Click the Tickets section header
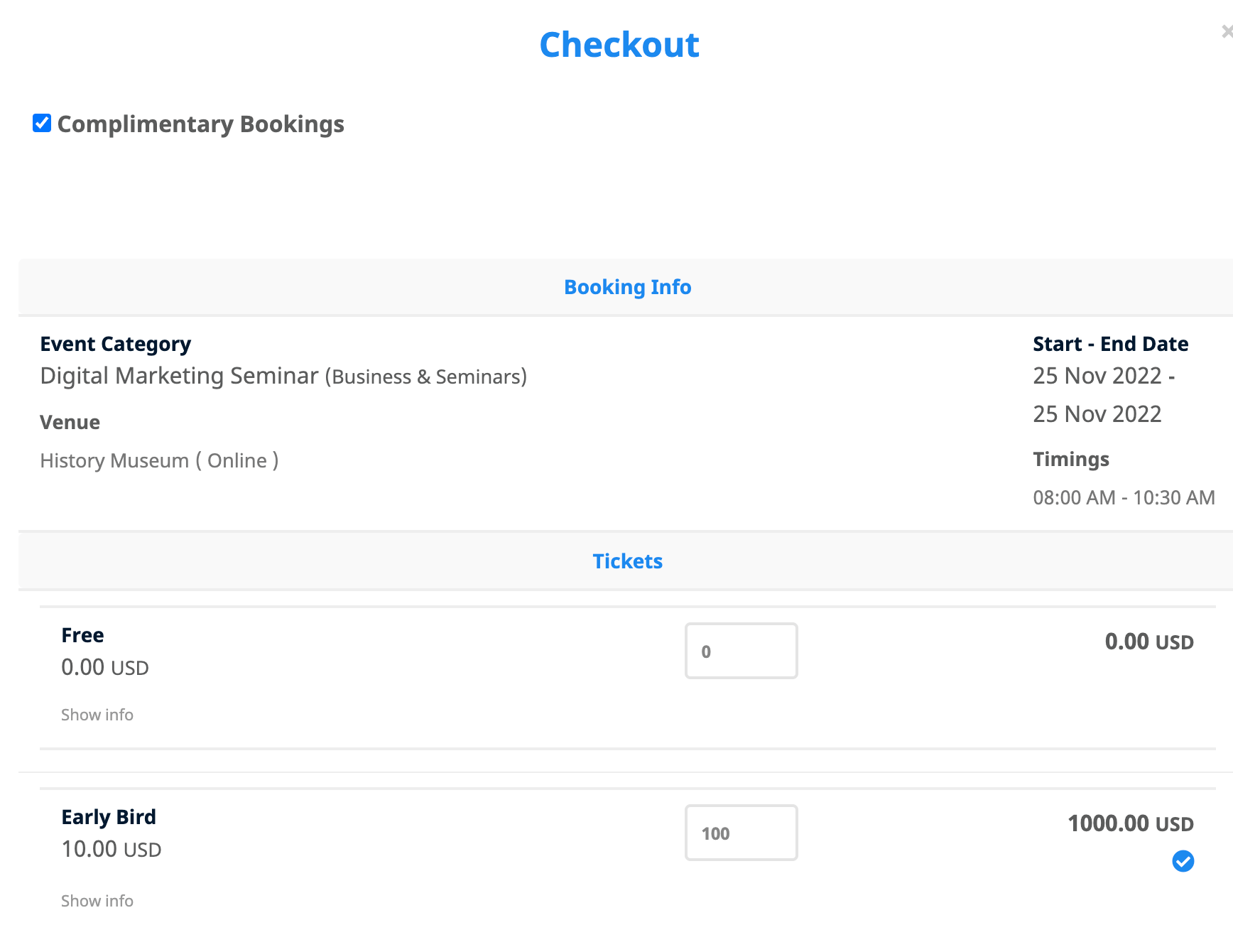The height and width of the screenshot is (952, 1233). click(x=627, y=561)
